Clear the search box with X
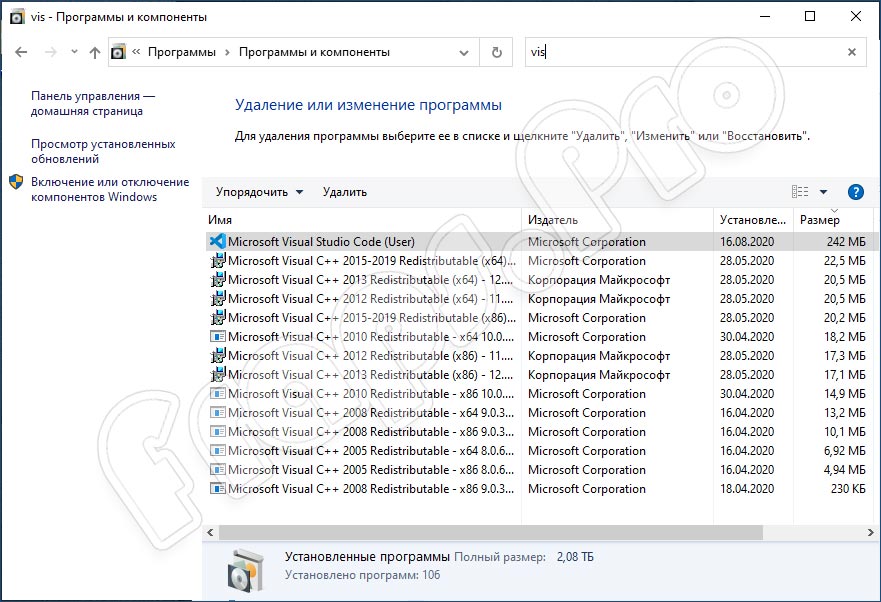 (x=852, y=52)
